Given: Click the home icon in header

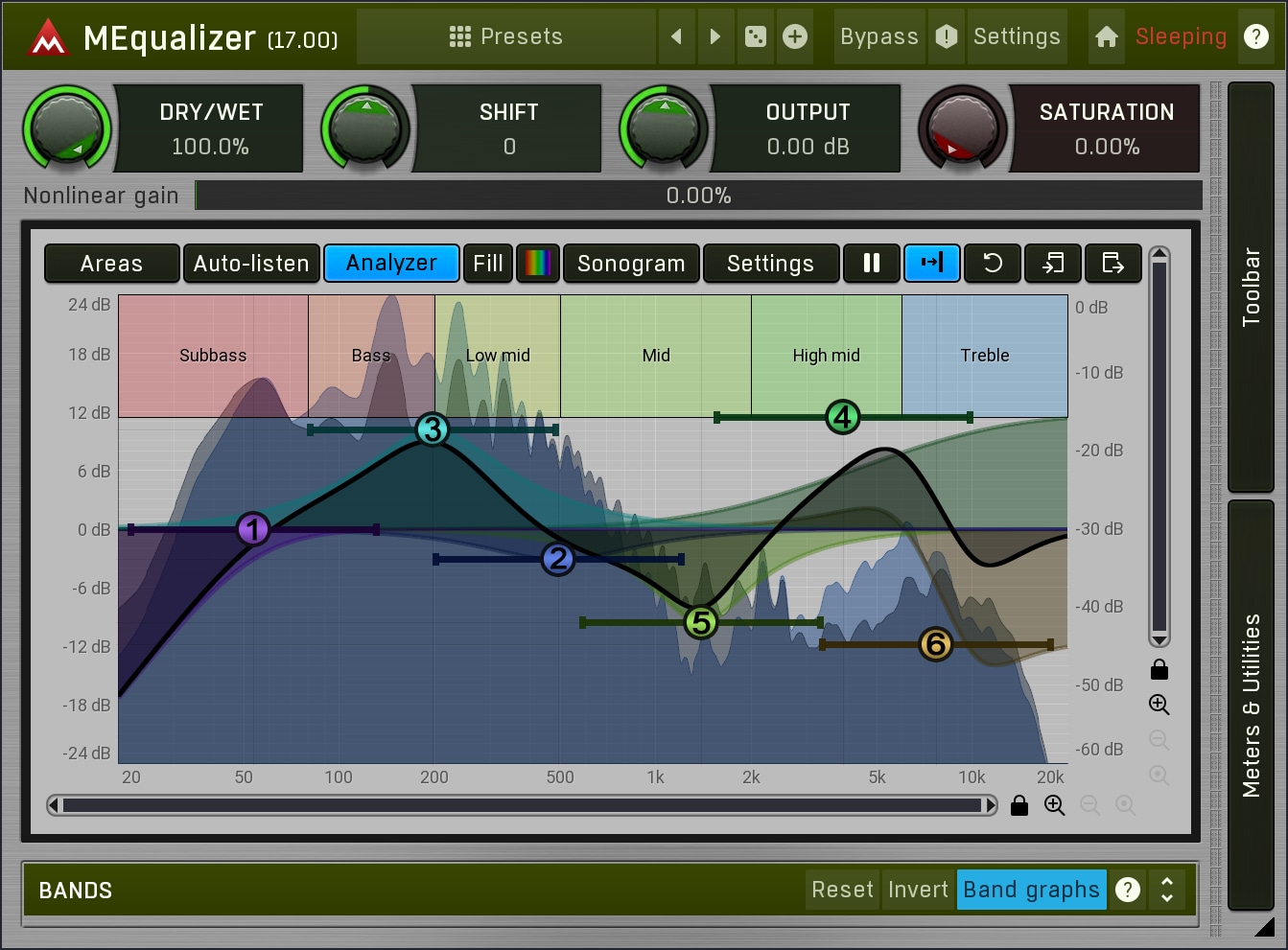Looking at the screenshot, I should pyautogui.click(x=1106, y=36).
